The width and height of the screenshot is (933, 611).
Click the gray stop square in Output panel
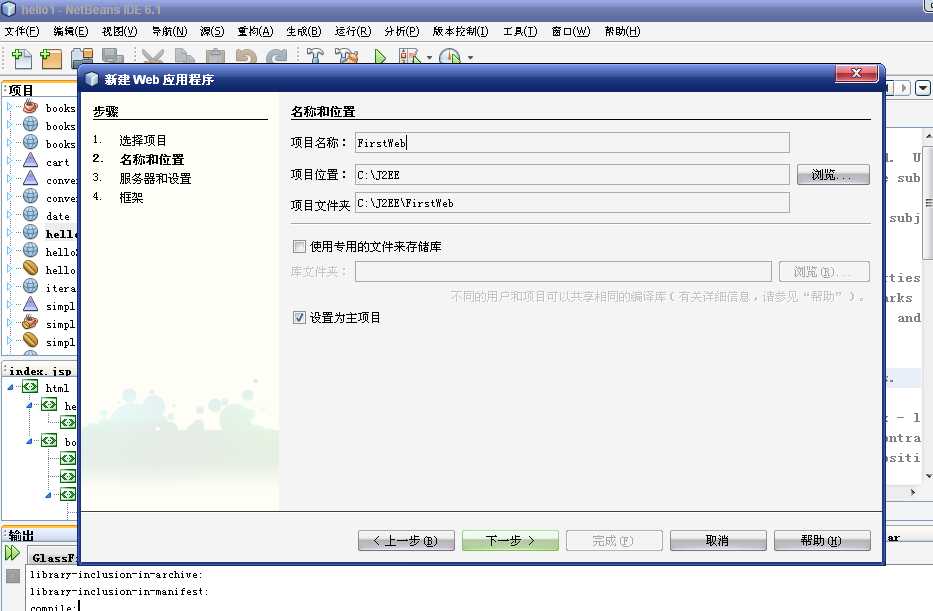12,576
